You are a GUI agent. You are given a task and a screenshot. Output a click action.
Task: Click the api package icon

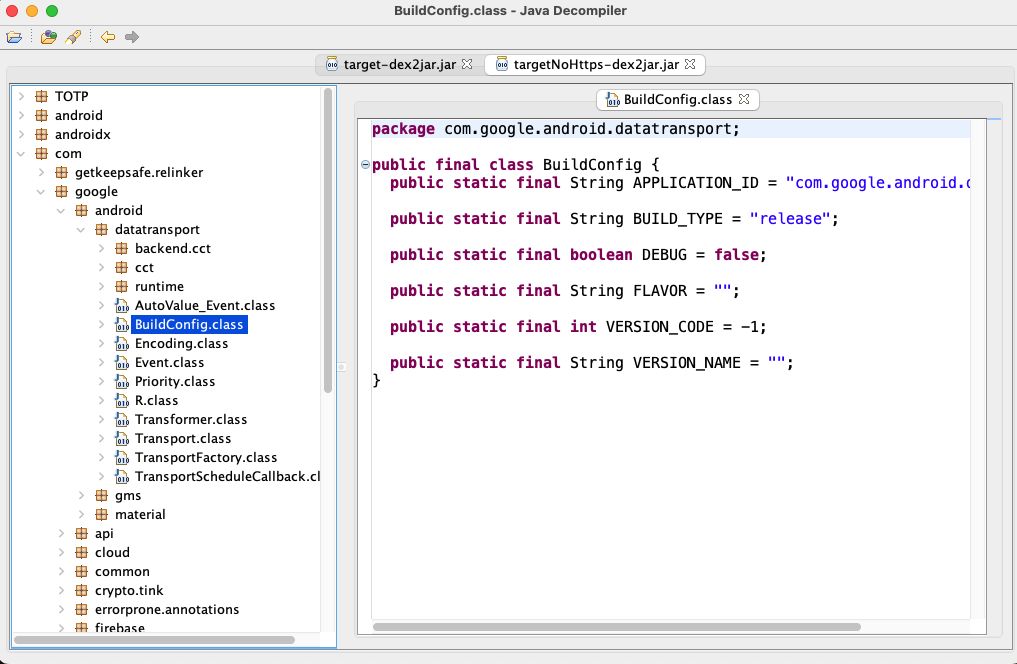[x=81, y=534]
